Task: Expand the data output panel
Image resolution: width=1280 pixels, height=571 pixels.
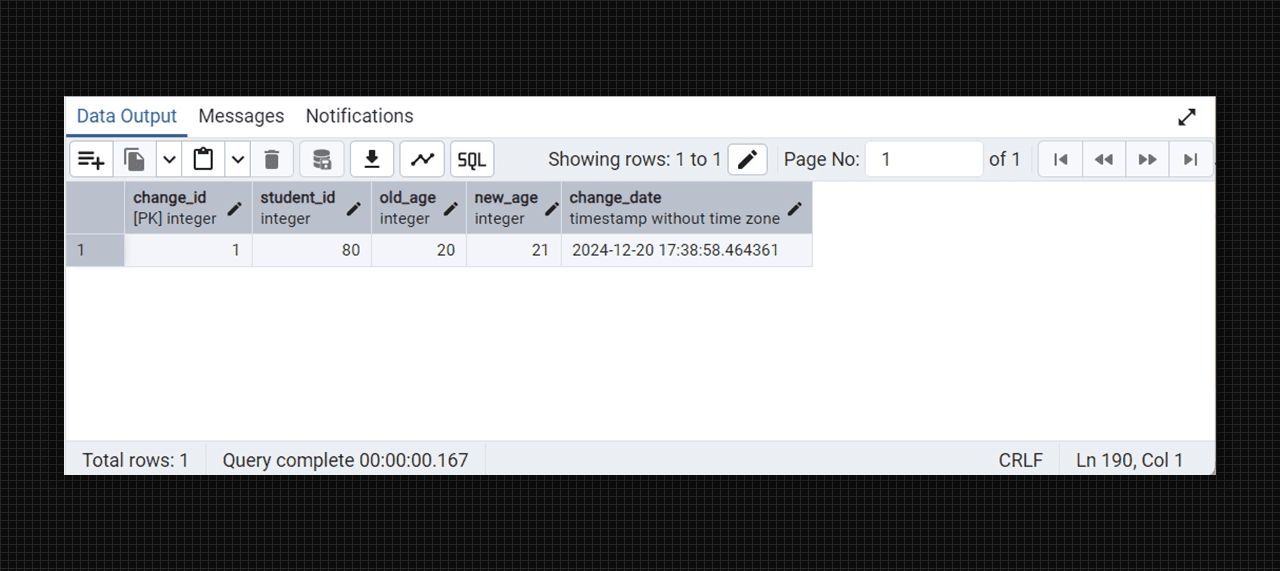Action: coord(1187,117)
